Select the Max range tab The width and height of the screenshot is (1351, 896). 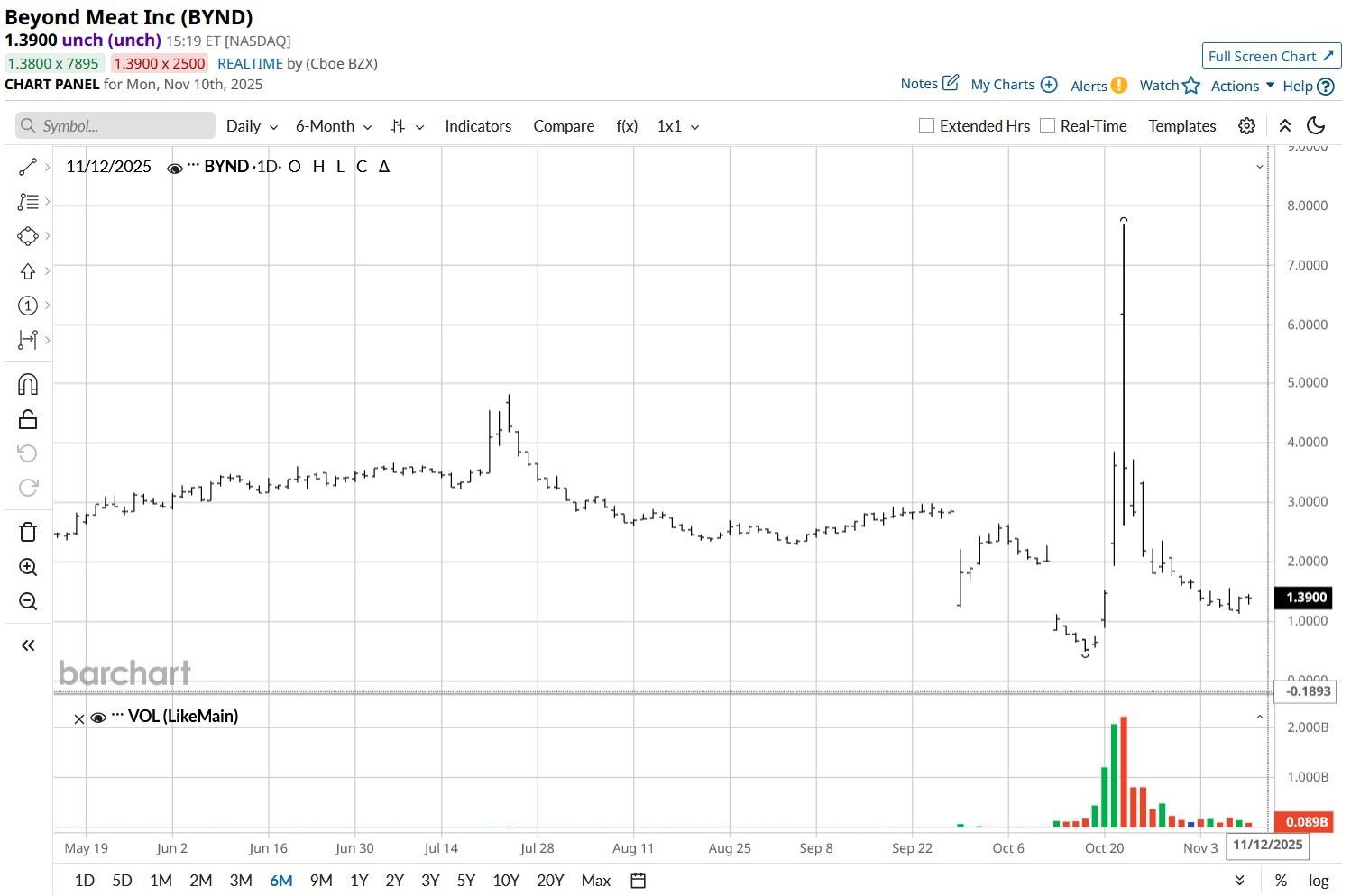(596, 881)
